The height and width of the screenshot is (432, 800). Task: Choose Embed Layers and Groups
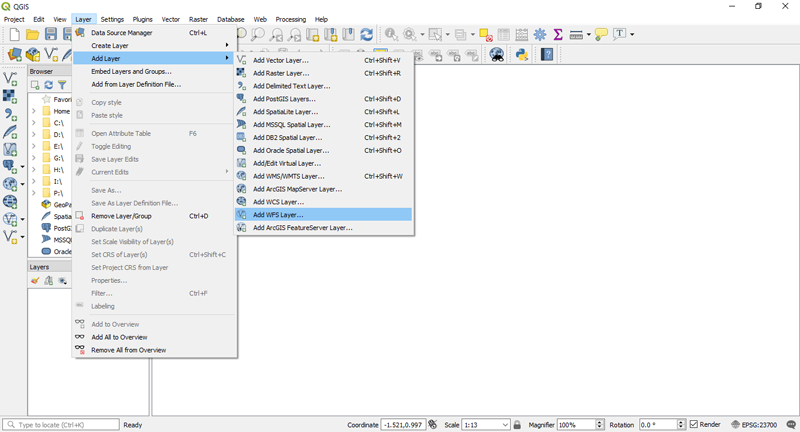(155, 71)
